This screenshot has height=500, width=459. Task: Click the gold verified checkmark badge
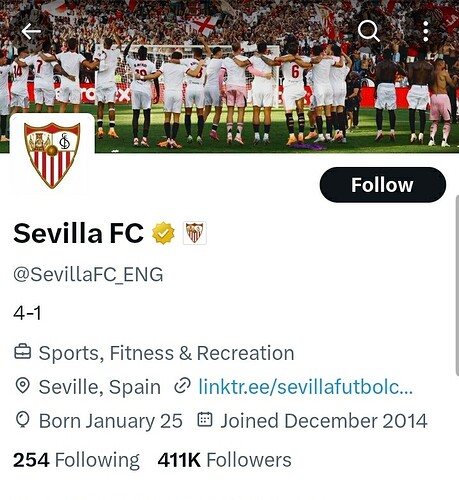click(163, 233)
